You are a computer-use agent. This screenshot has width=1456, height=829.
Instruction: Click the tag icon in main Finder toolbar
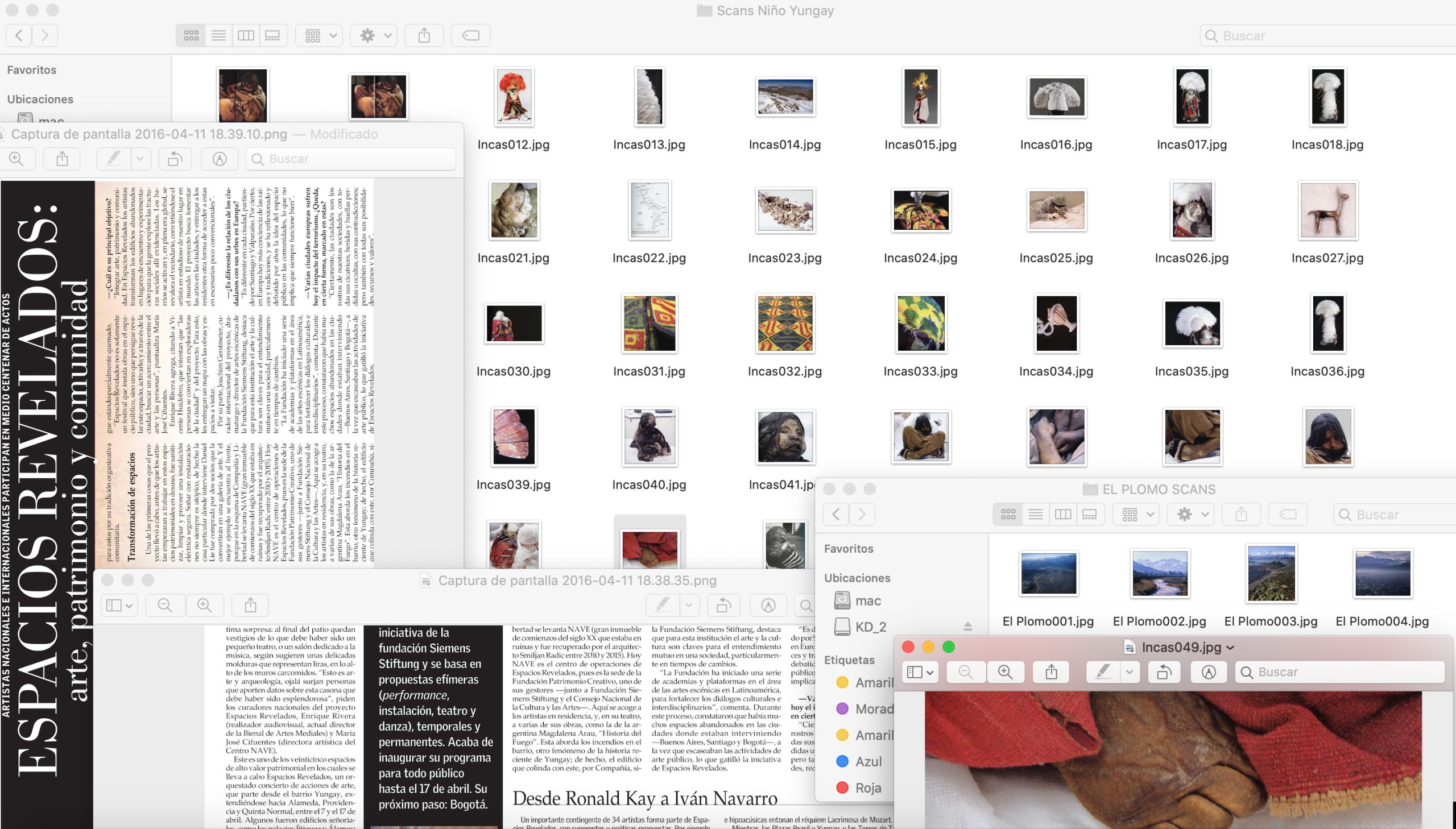(x=470, y=36)
